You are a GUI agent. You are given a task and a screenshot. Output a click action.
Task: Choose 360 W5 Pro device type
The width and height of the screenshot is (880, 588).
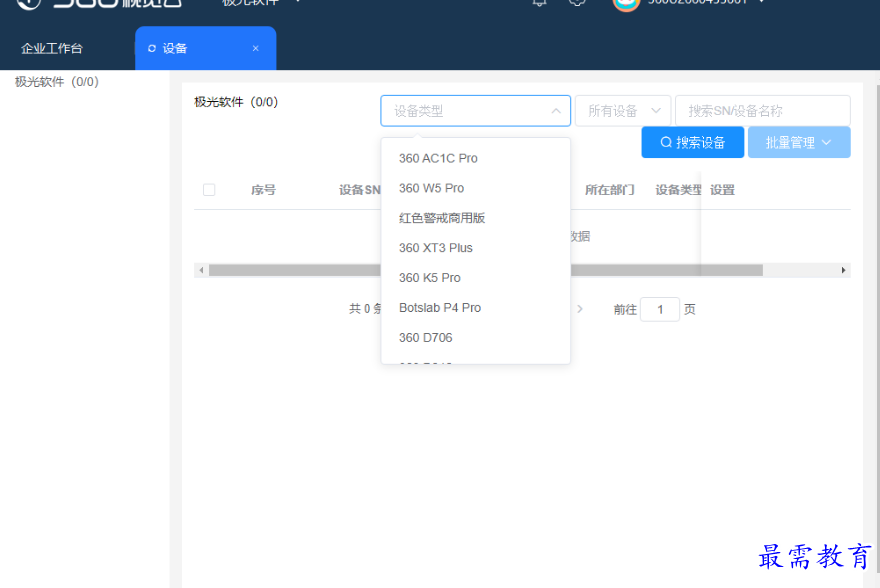click(475, 188)
